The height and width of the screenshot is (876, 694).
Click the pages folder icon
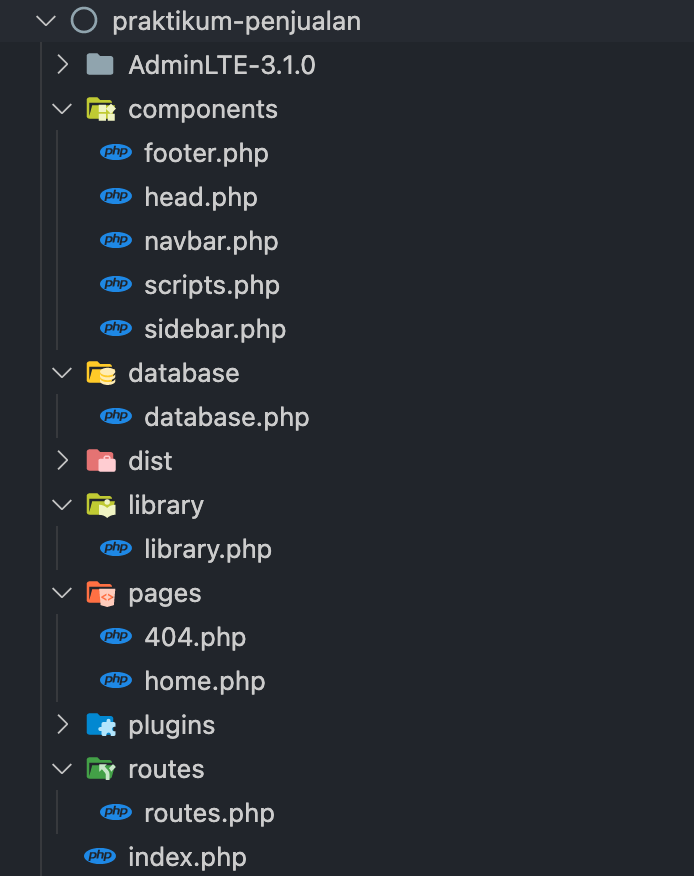point(101,593)
